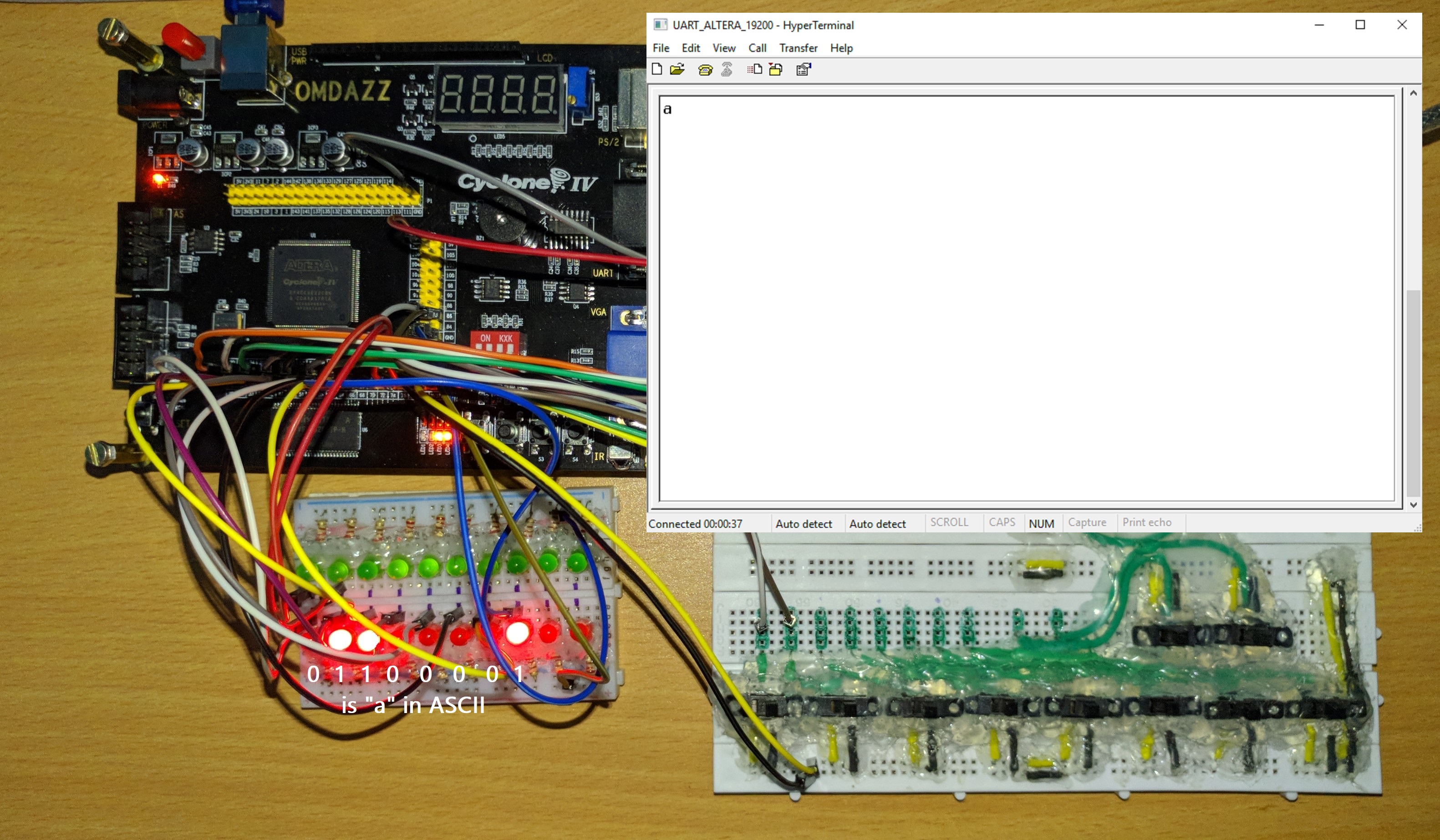Click scrollbar down arrow in terminal

(1414, 504)
